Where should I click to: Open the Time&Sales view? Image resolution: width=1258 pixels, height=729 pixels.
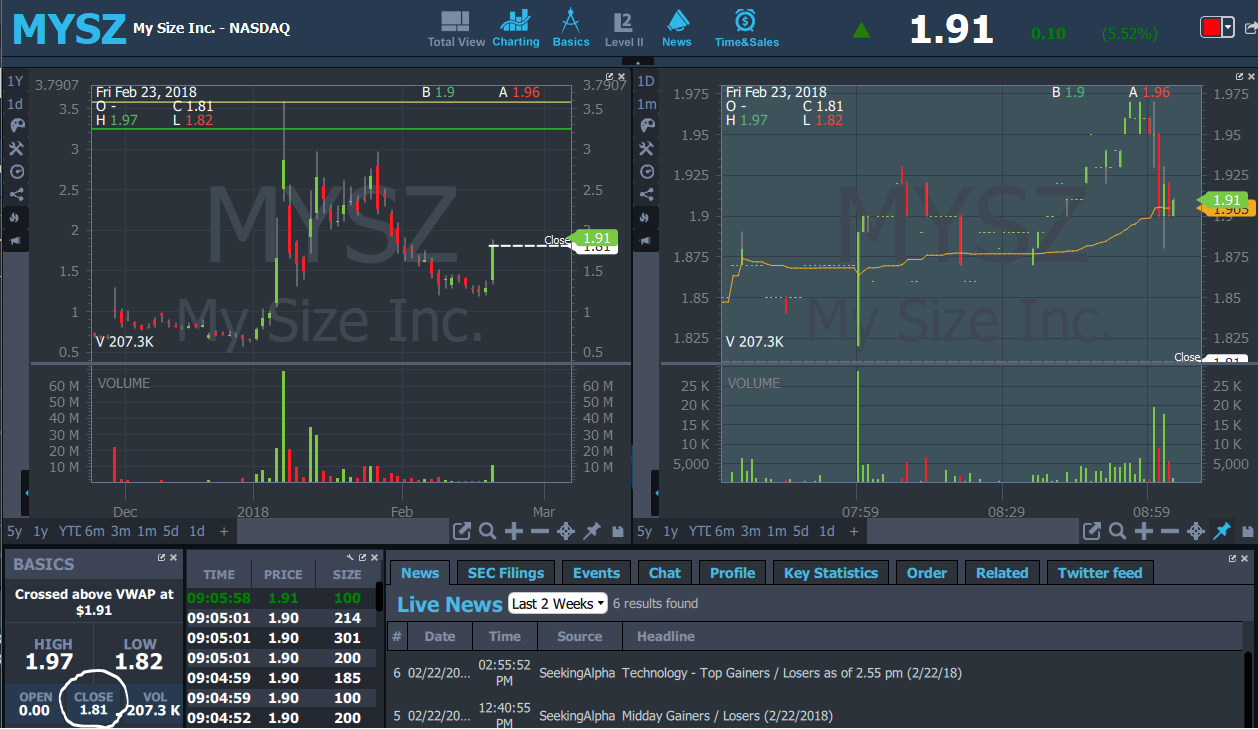746,28
